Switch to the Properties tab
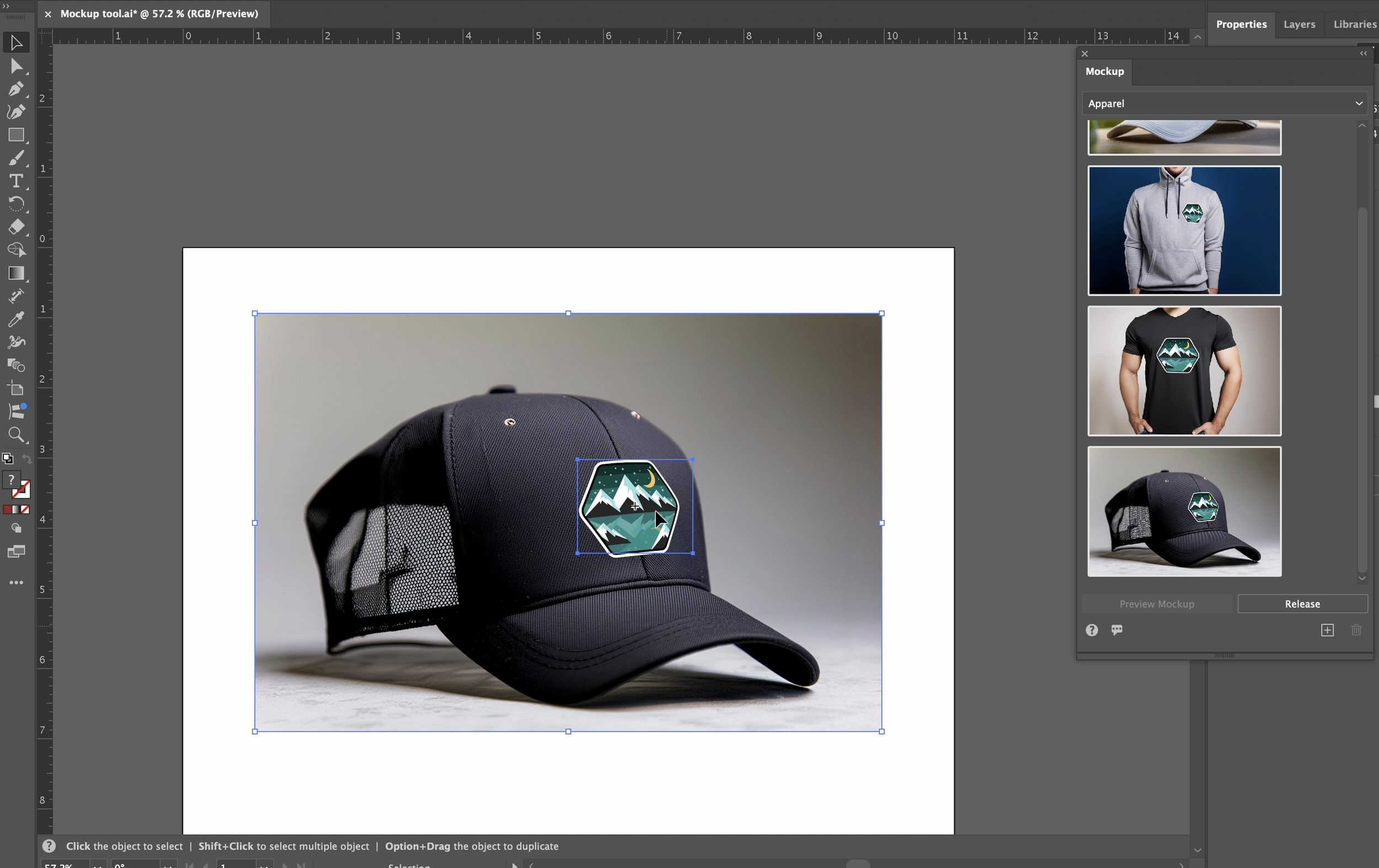1379x868 pixels. 1241,24
